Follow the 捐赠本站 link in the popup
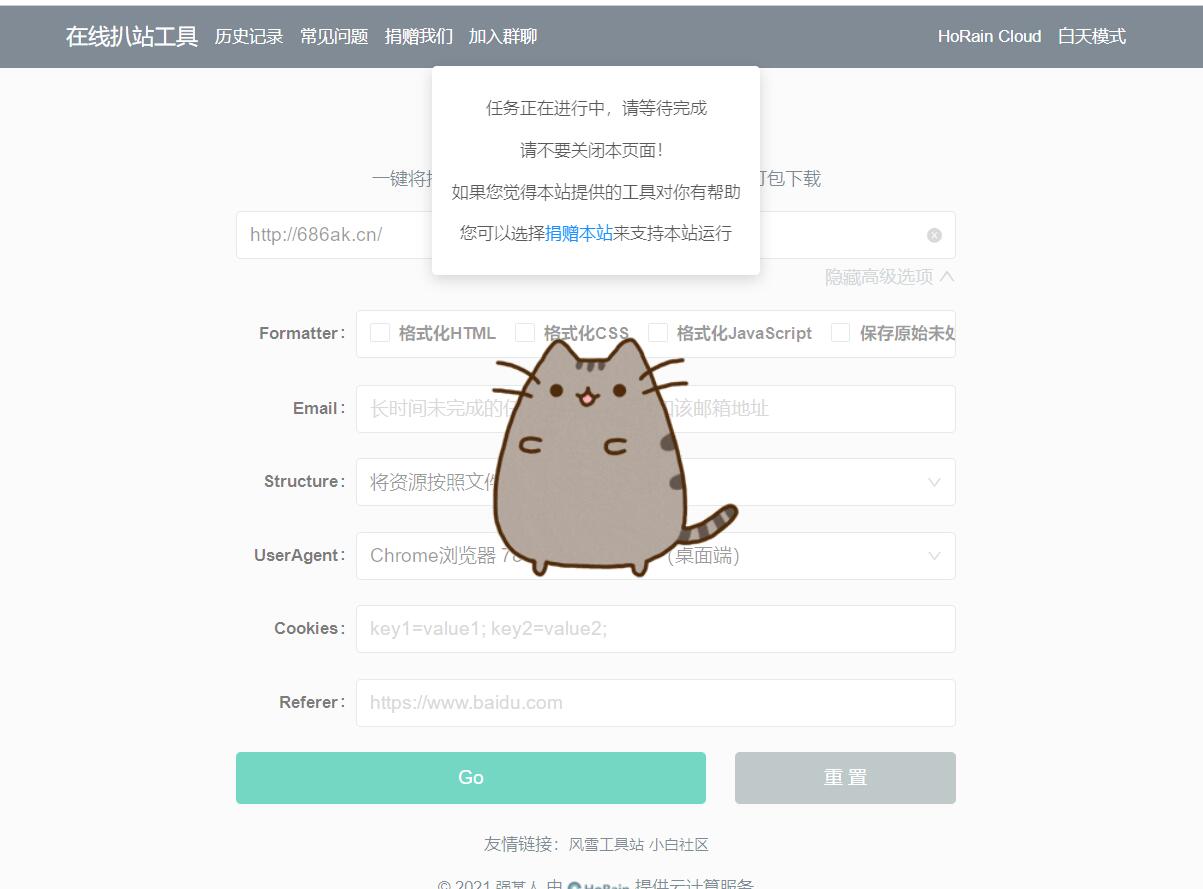Image resolution: width=1203 pixels, height=889 pixels. (x=579, y=233)
